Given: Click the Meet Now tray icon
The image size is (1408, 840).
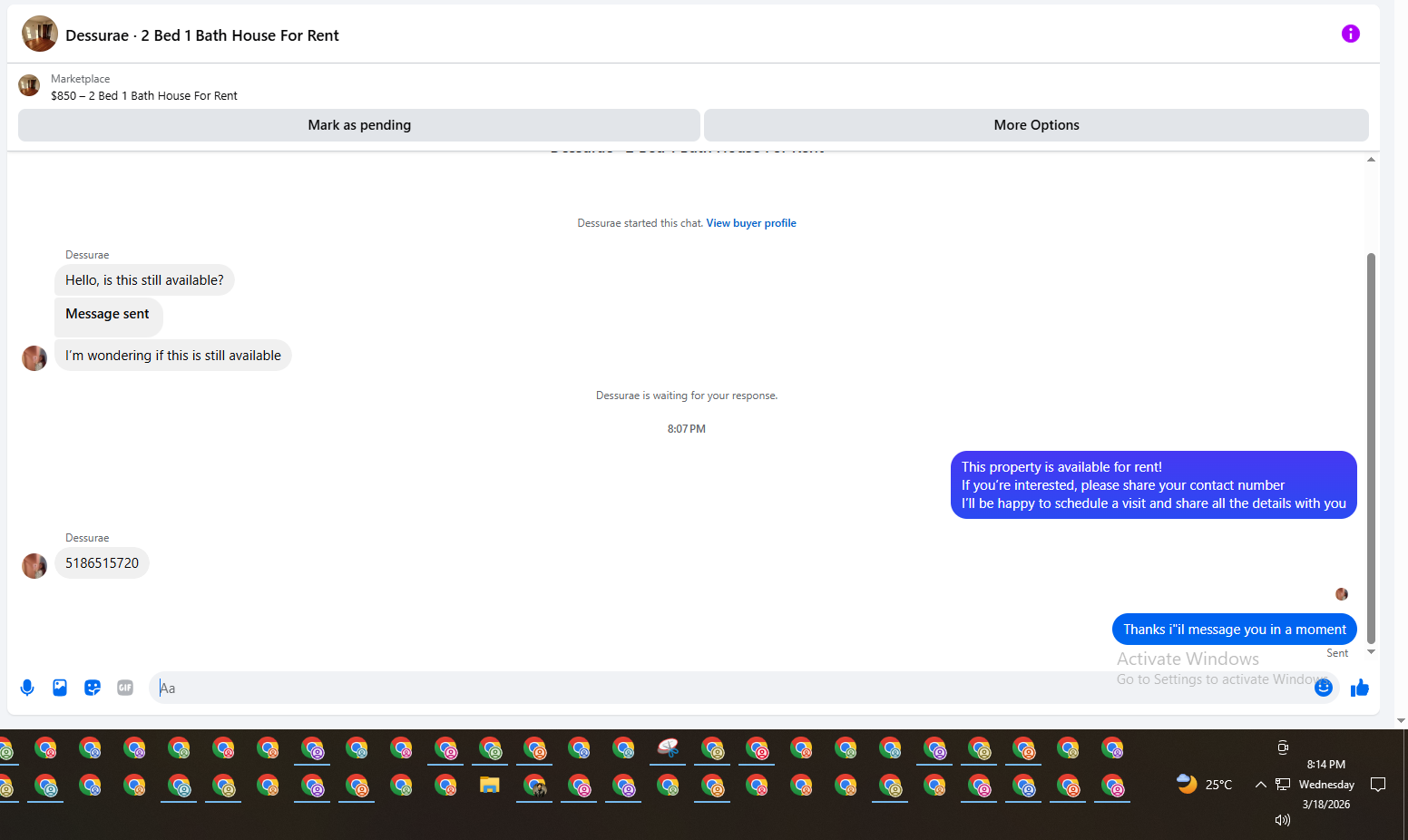Looking at the screenshot, I should tap(1283, 747).
